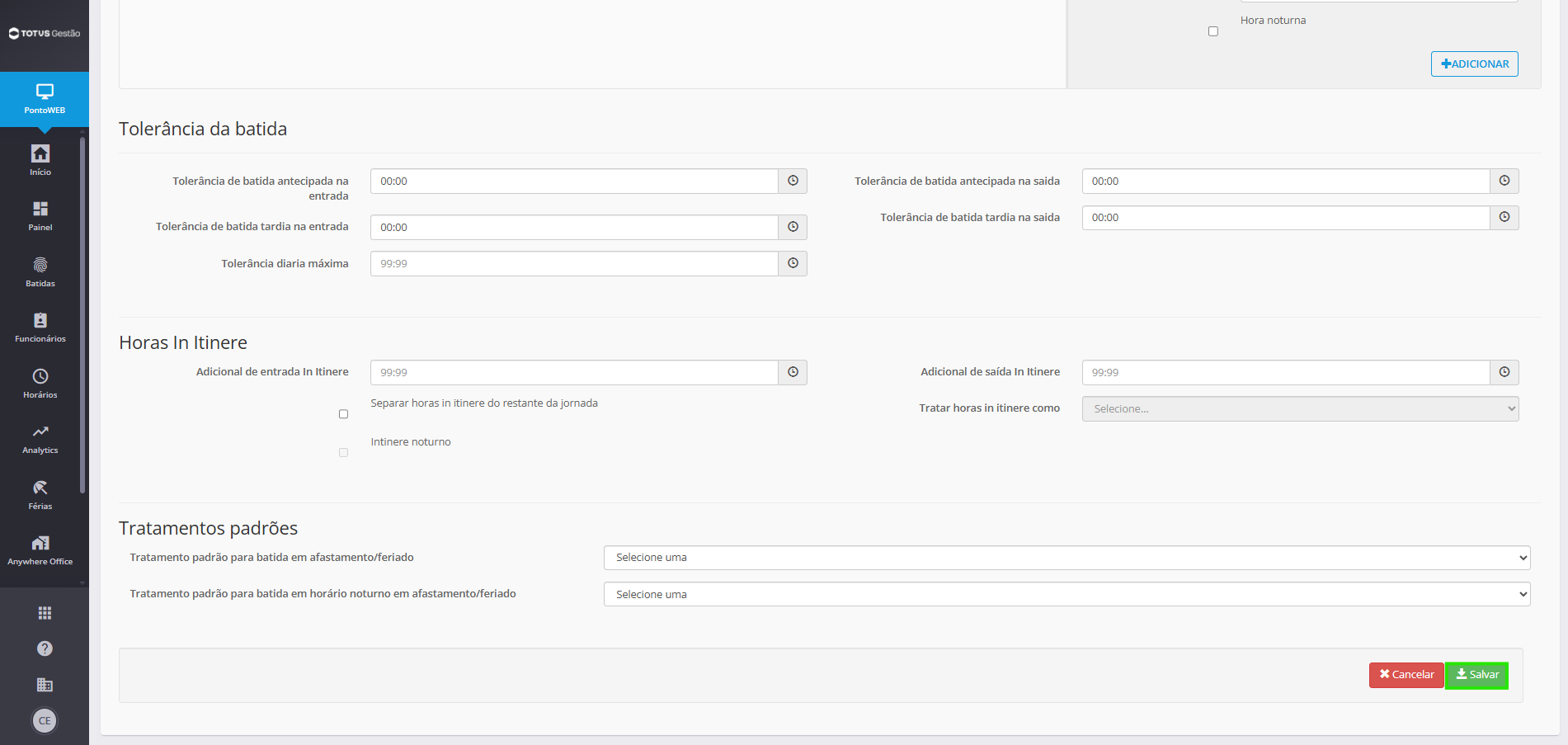1568x745 pixels.
Task: Open dropdown for batida em afastamento/feriado
Action: point(1067,558)
